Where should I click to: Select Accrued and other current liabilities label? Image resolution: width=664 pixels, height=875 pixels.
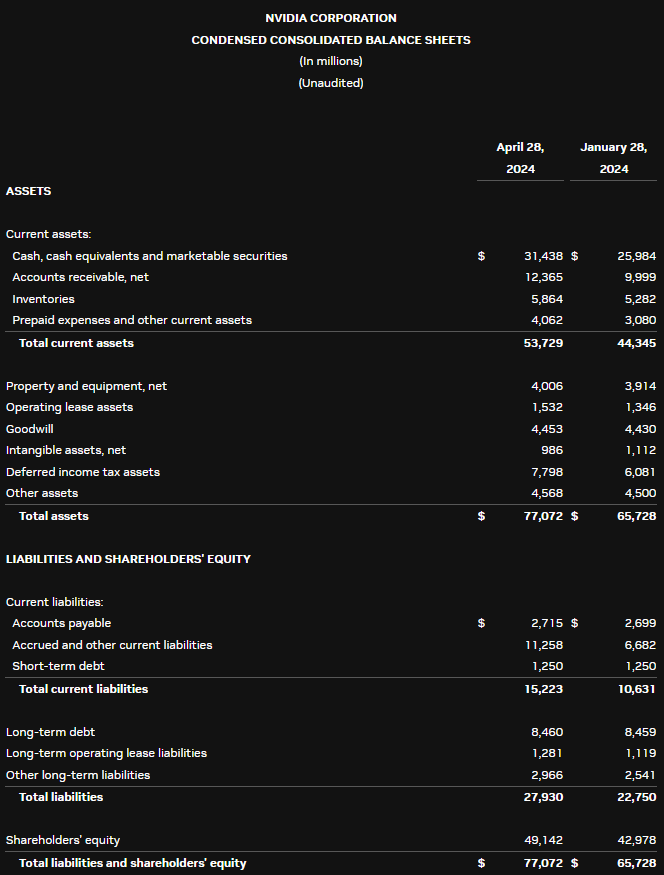point(112,645)
